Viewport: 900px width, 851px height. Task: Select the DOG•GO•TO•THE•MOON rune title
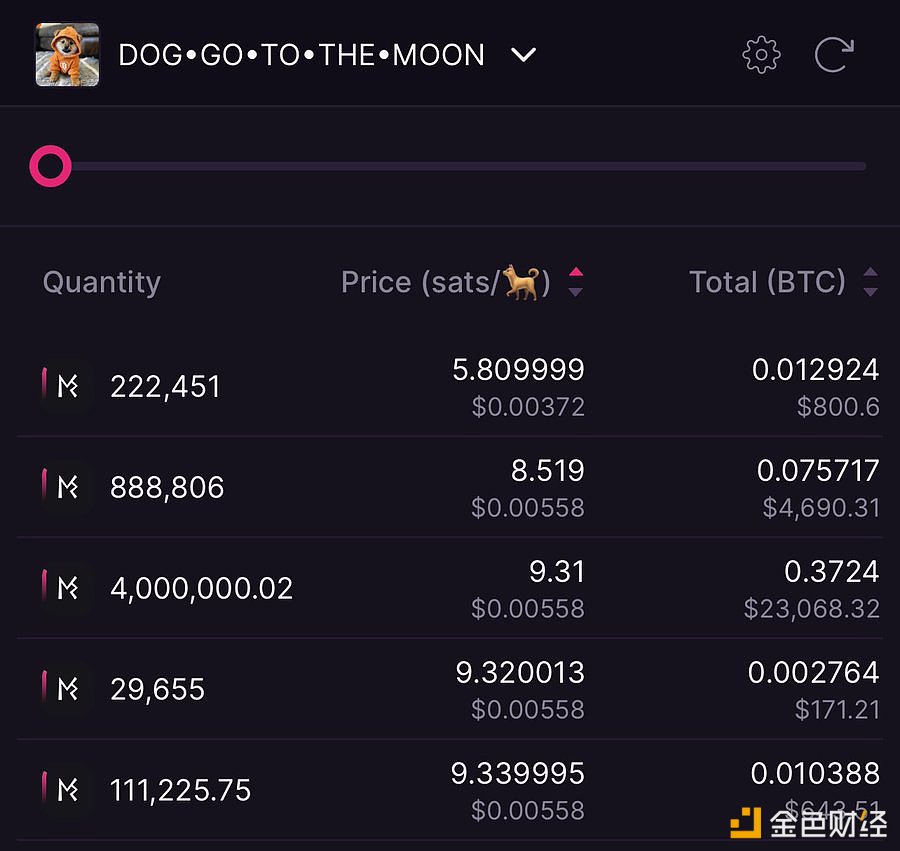301,55
